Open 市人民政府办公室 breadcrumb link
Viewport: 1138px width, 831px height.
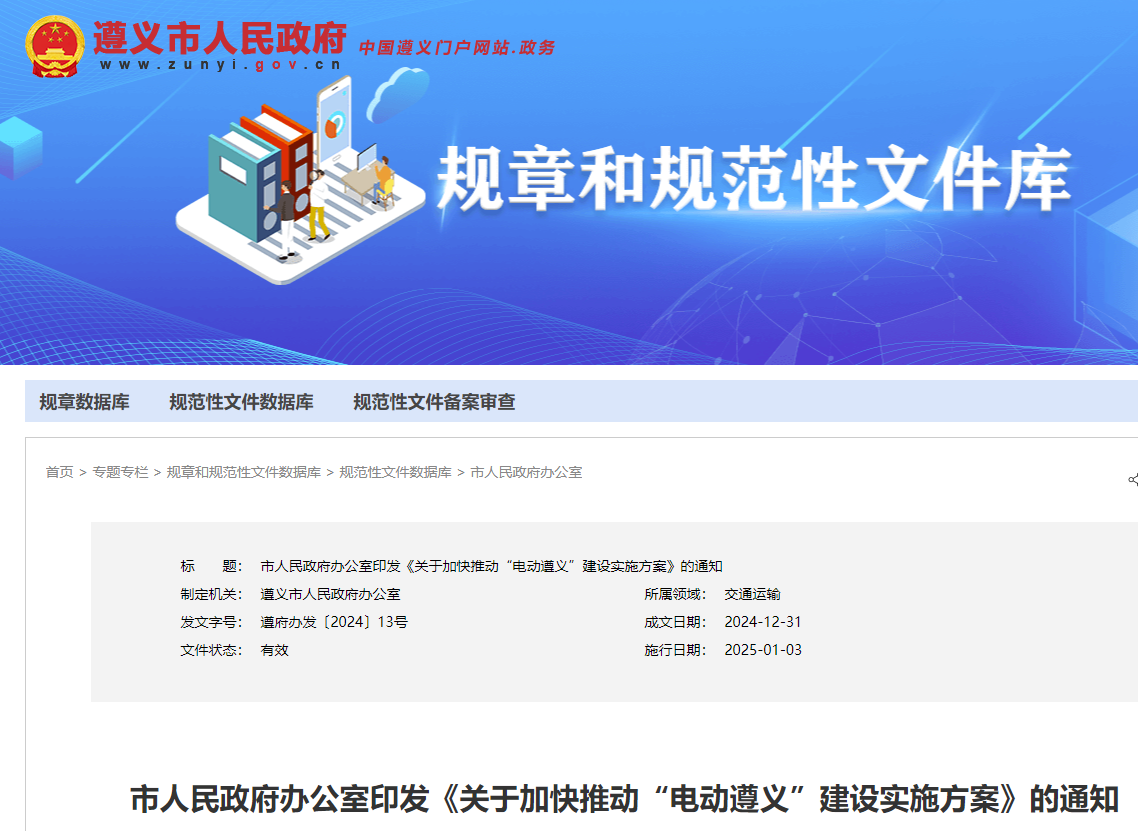tap(526, 472)
